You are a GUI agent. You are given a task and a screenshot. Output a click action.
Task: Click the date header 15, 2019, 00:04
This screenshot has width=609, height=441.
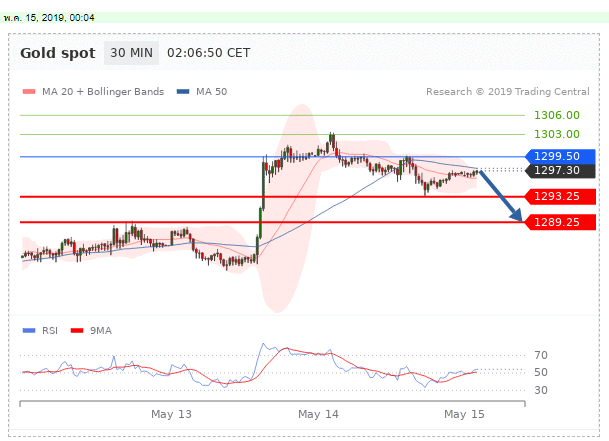[49, 18]
